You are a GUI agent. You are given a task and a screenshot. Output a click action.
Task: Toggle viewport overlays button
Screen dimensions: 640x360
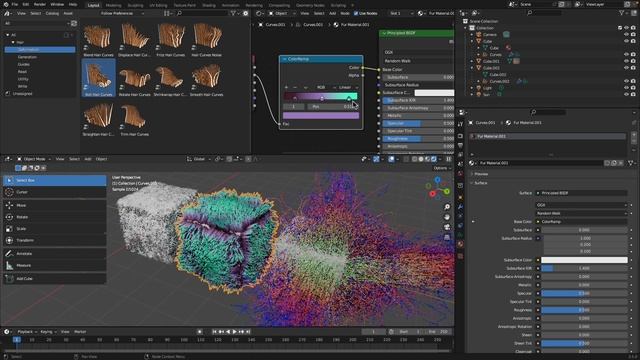point(391,159)
